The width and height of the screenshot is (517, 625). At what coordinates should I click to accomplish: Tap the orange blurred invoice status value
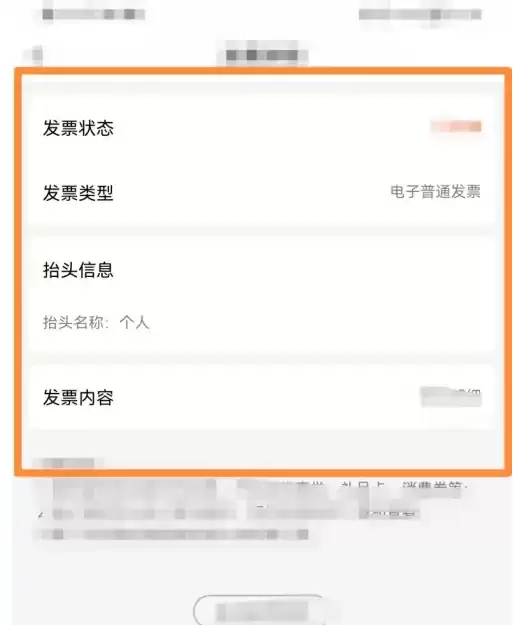(x=456, y=127)
